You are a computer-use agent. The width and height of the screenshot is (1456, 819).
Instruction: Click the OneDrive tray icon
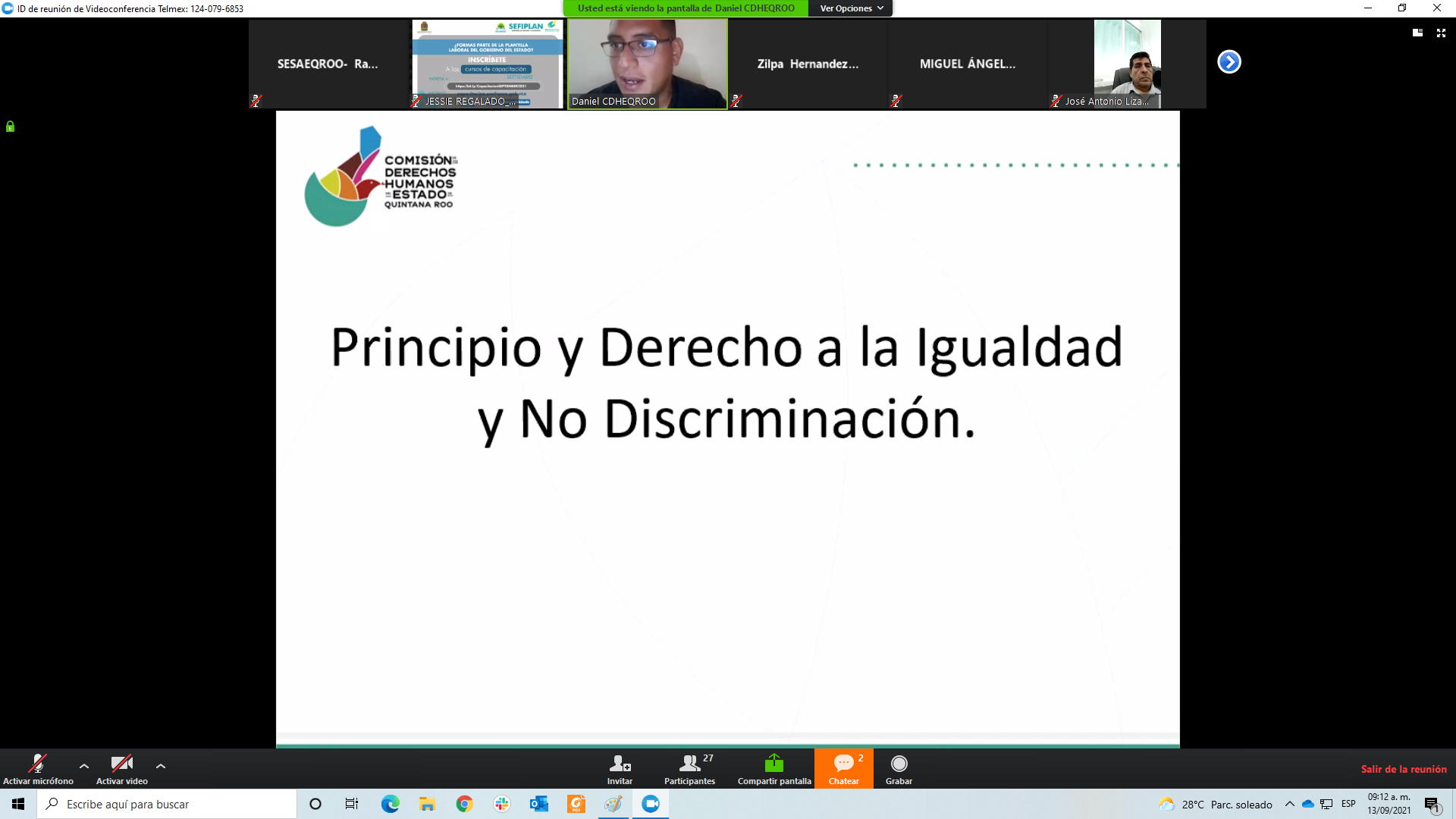(1307, 804)
